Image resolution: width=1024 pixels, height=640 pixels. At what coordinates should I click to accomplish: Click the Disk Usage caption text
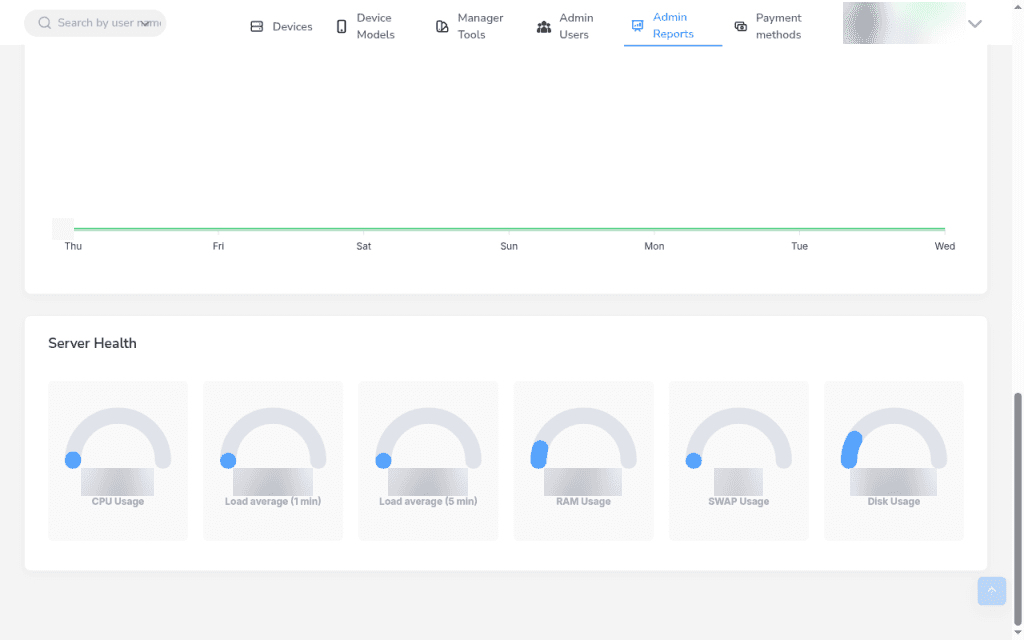(x=893, y=502)
